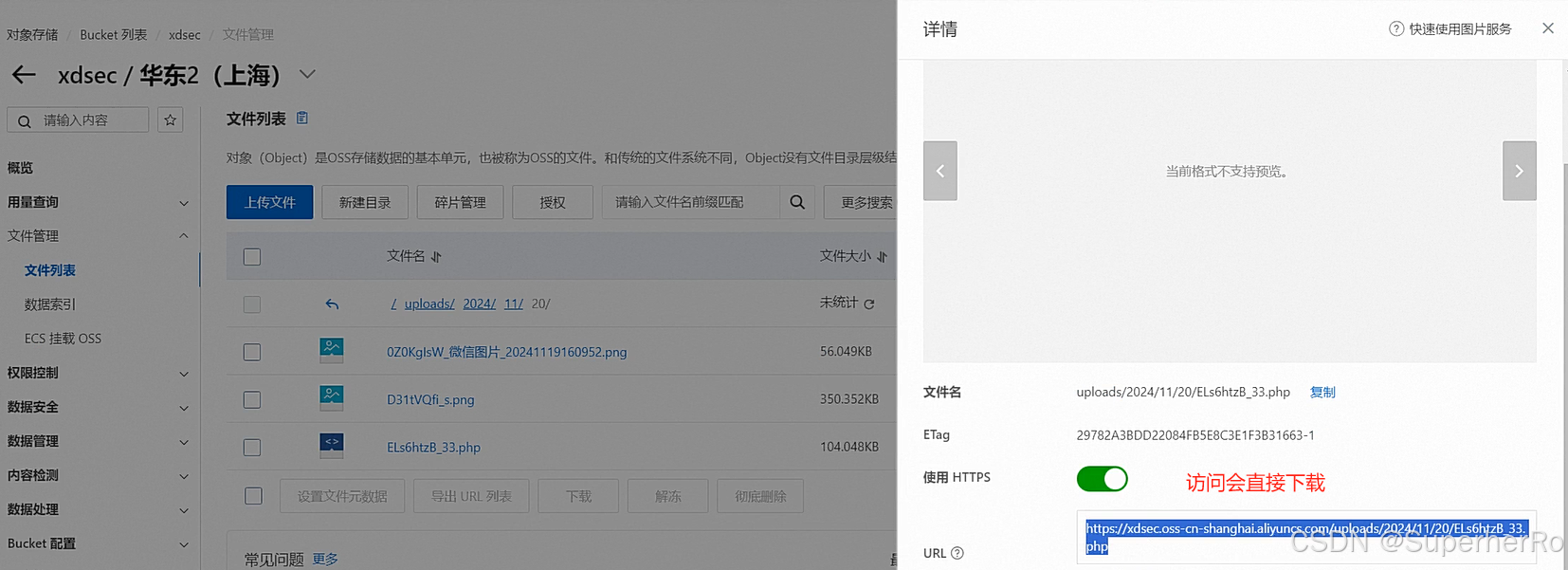1568x570 pixels.
Task: Open 概览 in the sidebar
Action: click(x=20, y=168)
